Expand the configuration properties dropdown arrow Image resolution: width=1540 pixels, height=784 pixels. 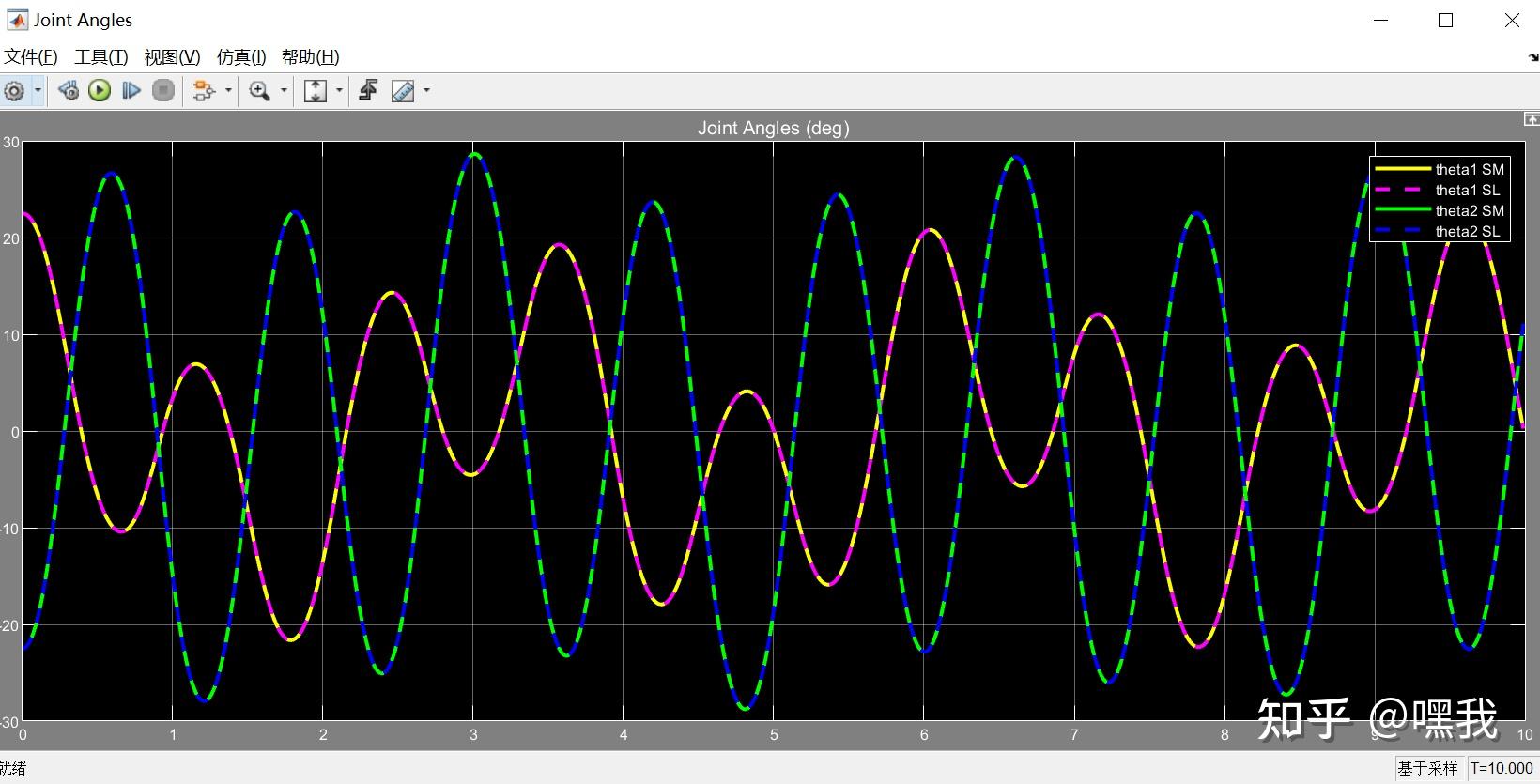click(38, 91)
